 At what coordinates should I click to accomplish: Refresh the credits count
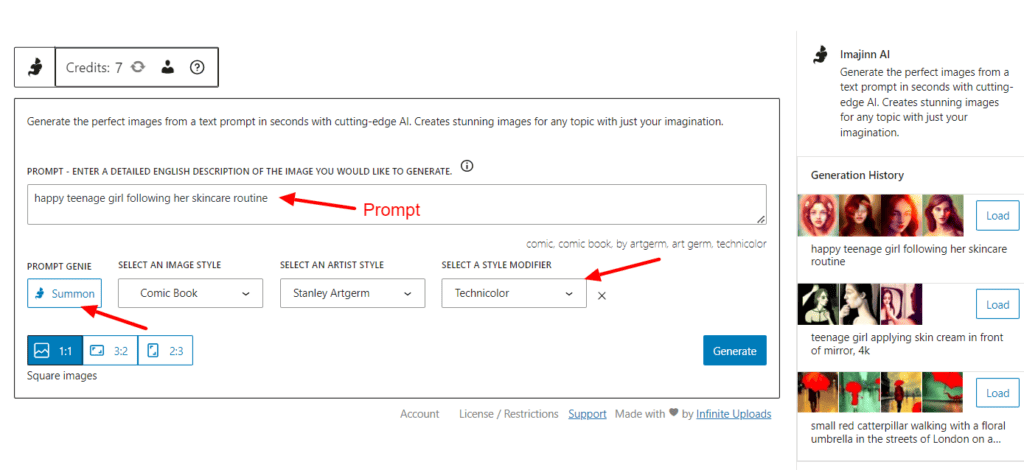tap(138, 67)
